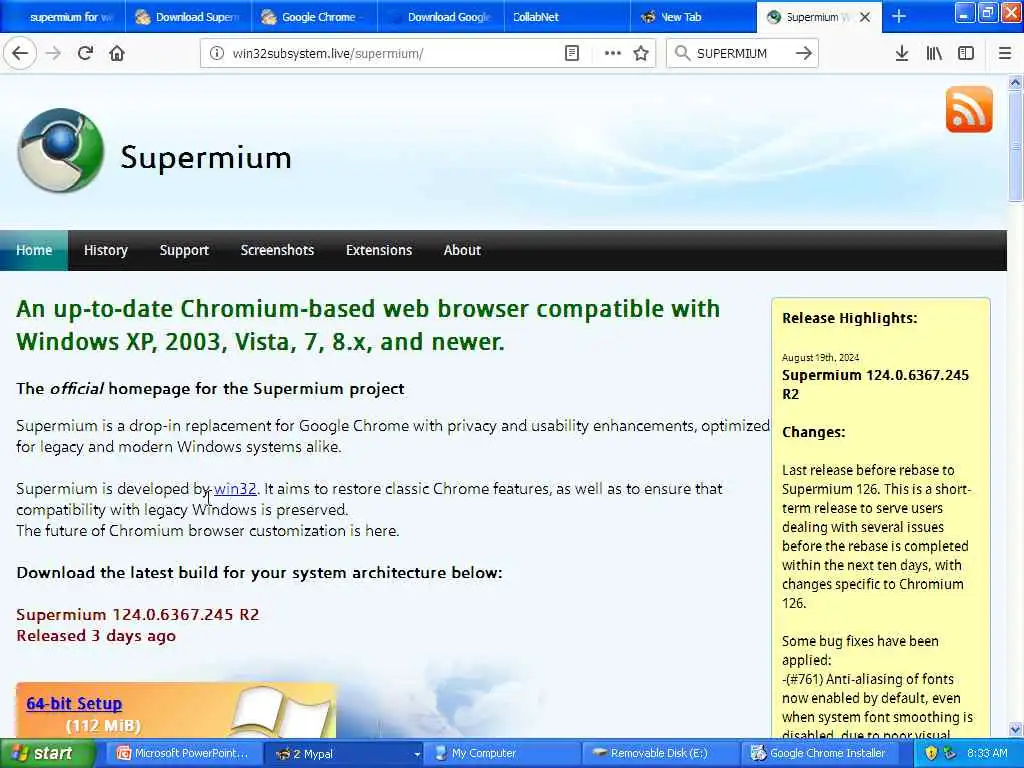1024x768 pixels.
Task: Open page actions three-dot menu
Action: coord(612,53)
